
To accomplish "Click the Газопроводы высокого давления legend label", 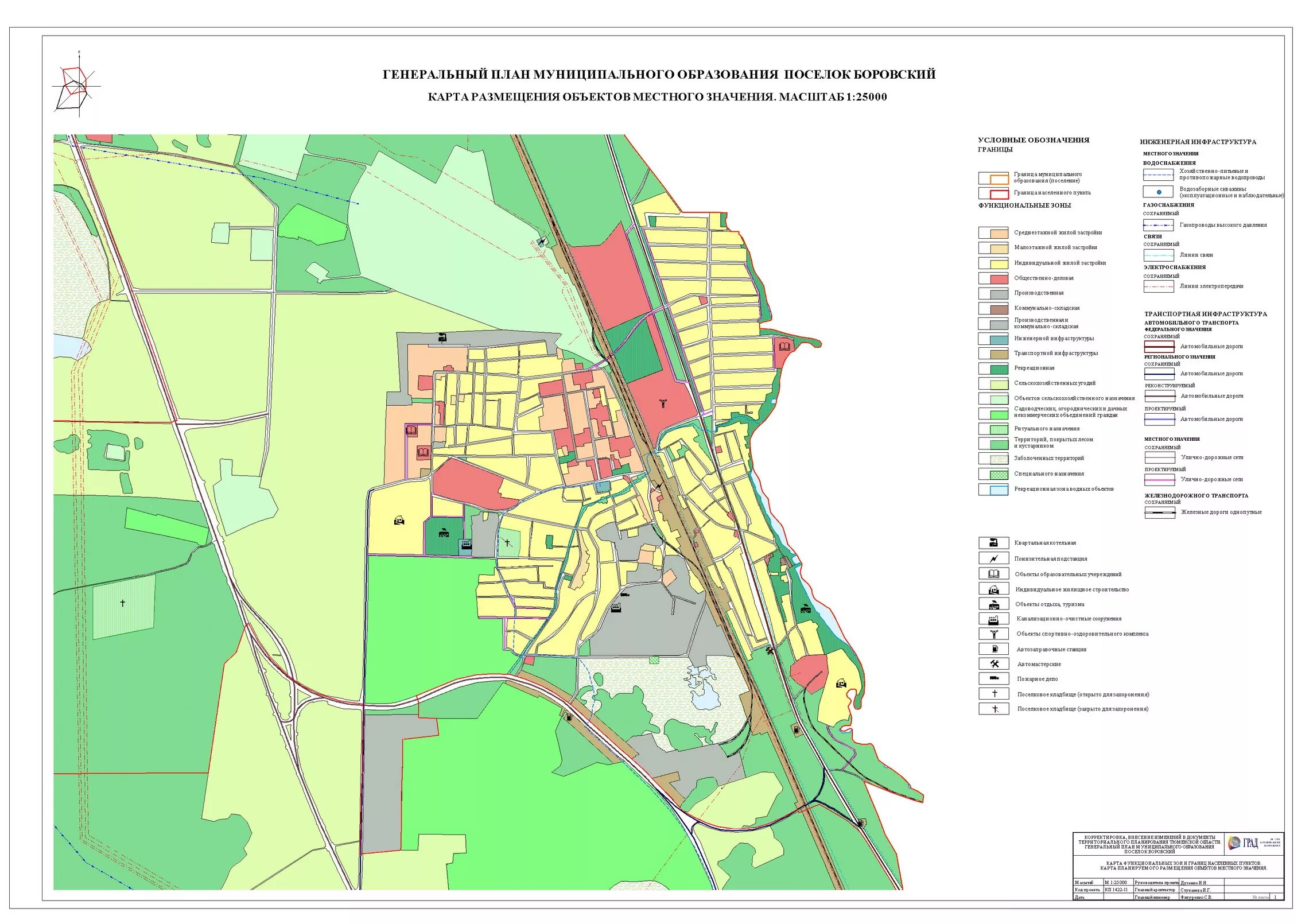I will tap(1223, 225).
